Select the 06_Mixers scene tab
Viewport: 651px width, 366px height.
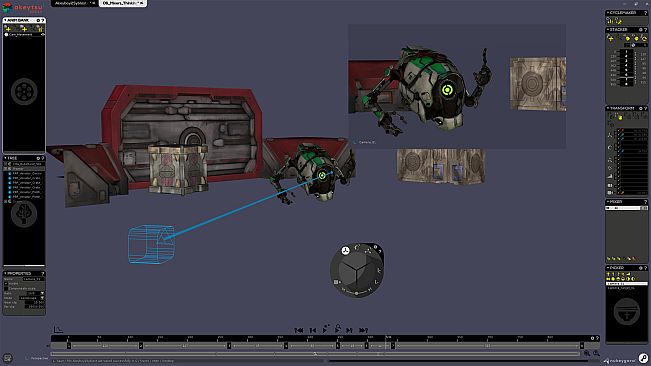(x=122, y=3)
